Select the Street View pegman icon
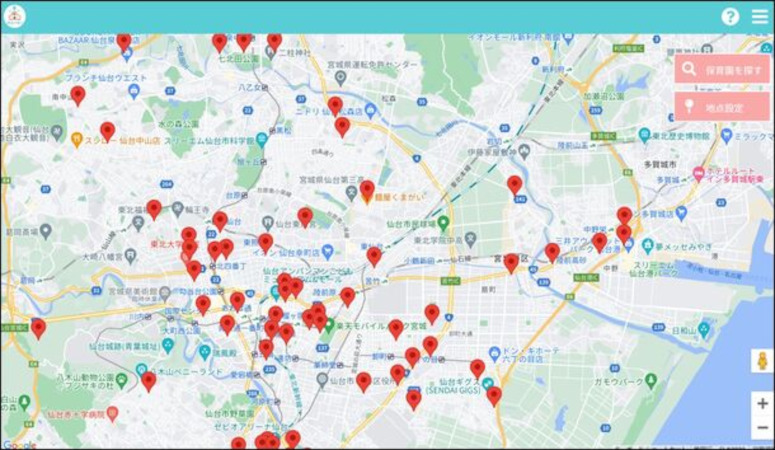The height and width of the screenshot is (450, 775). pos(762,362)
